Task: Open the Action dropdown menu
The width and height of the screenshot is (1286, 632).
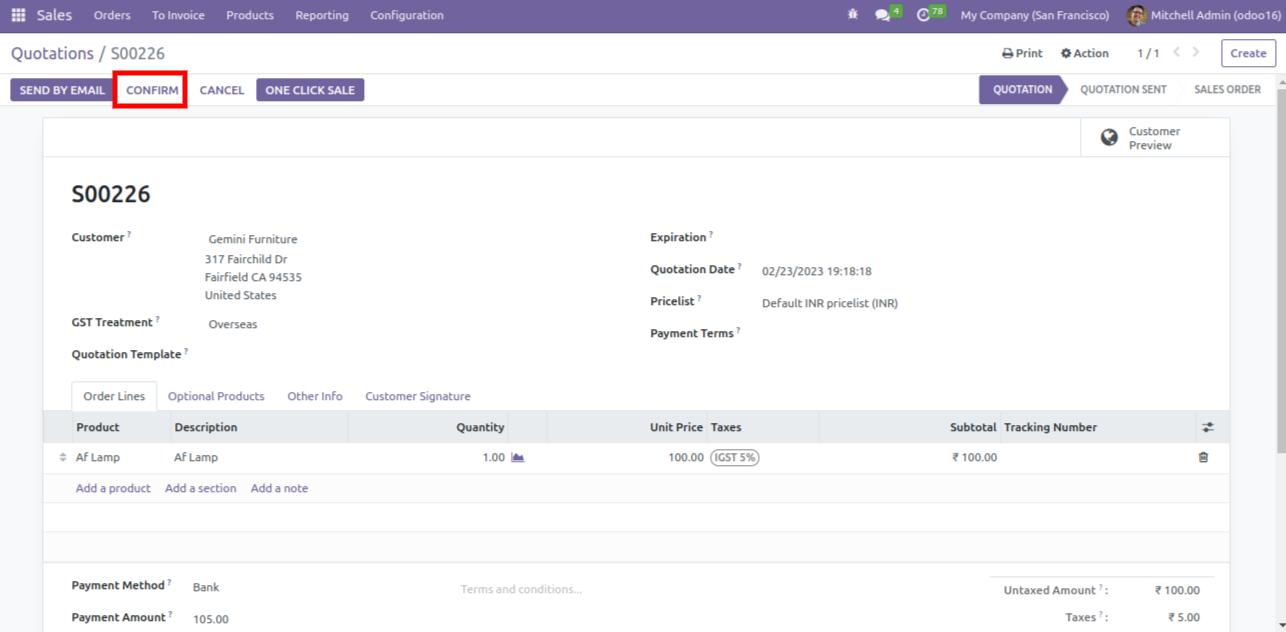Action: pos(1084,53)
